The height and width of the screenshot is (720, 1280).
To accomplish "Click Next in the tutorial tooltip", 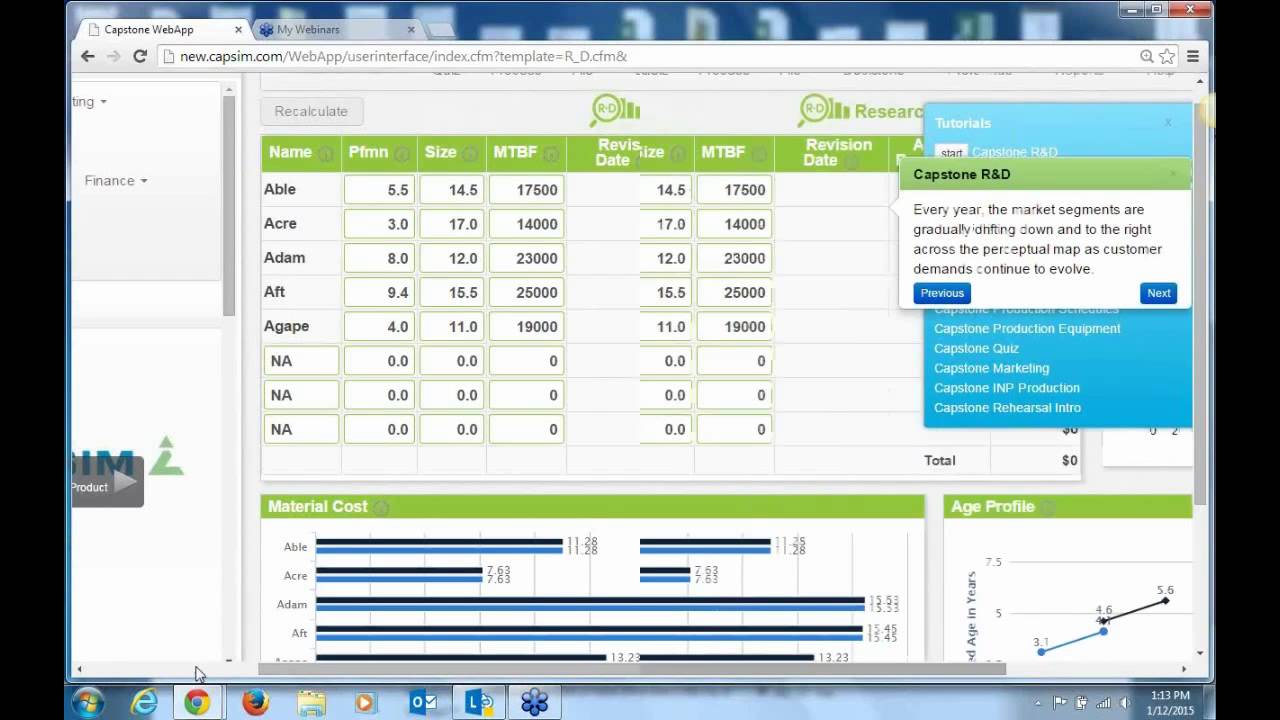I will [x=1159, y=293].
